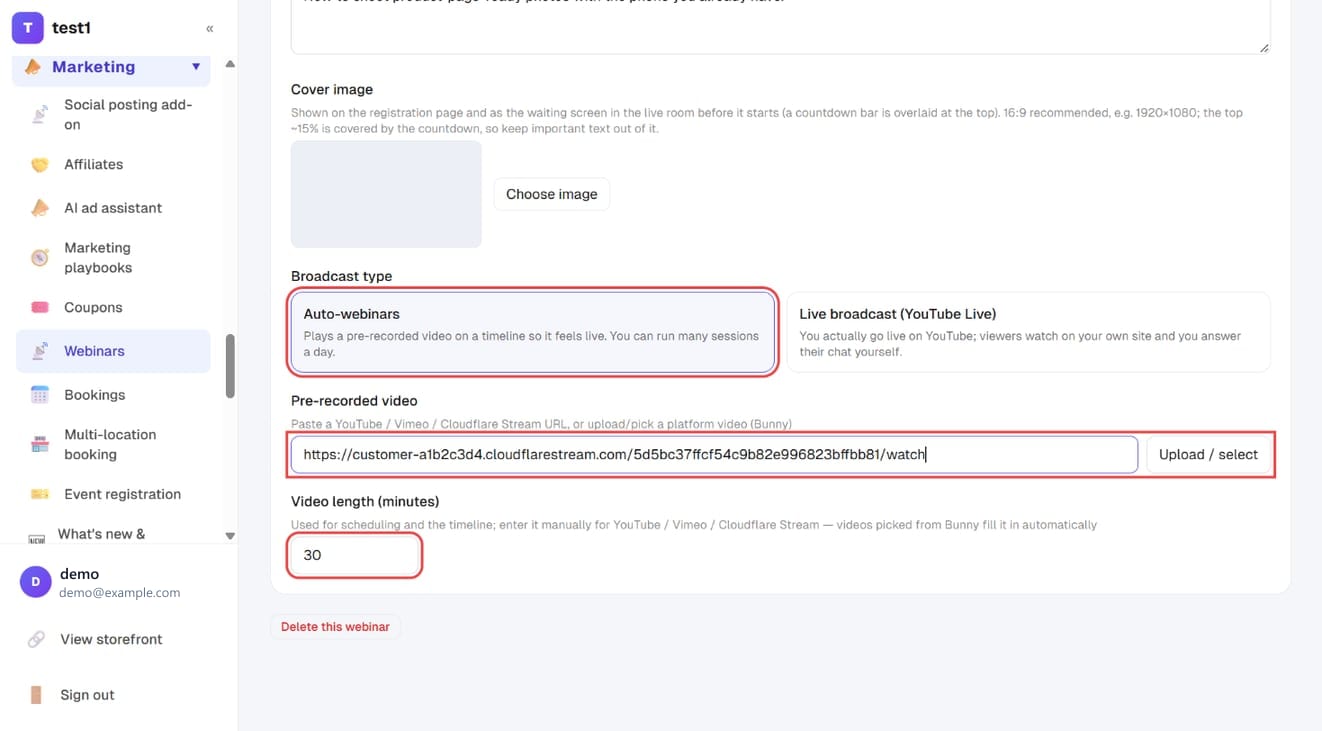The height and width of the screenshot is (731, 1322).
Task: Click the sidebar scroll up arrow
Action: click(x=230, y=64)
